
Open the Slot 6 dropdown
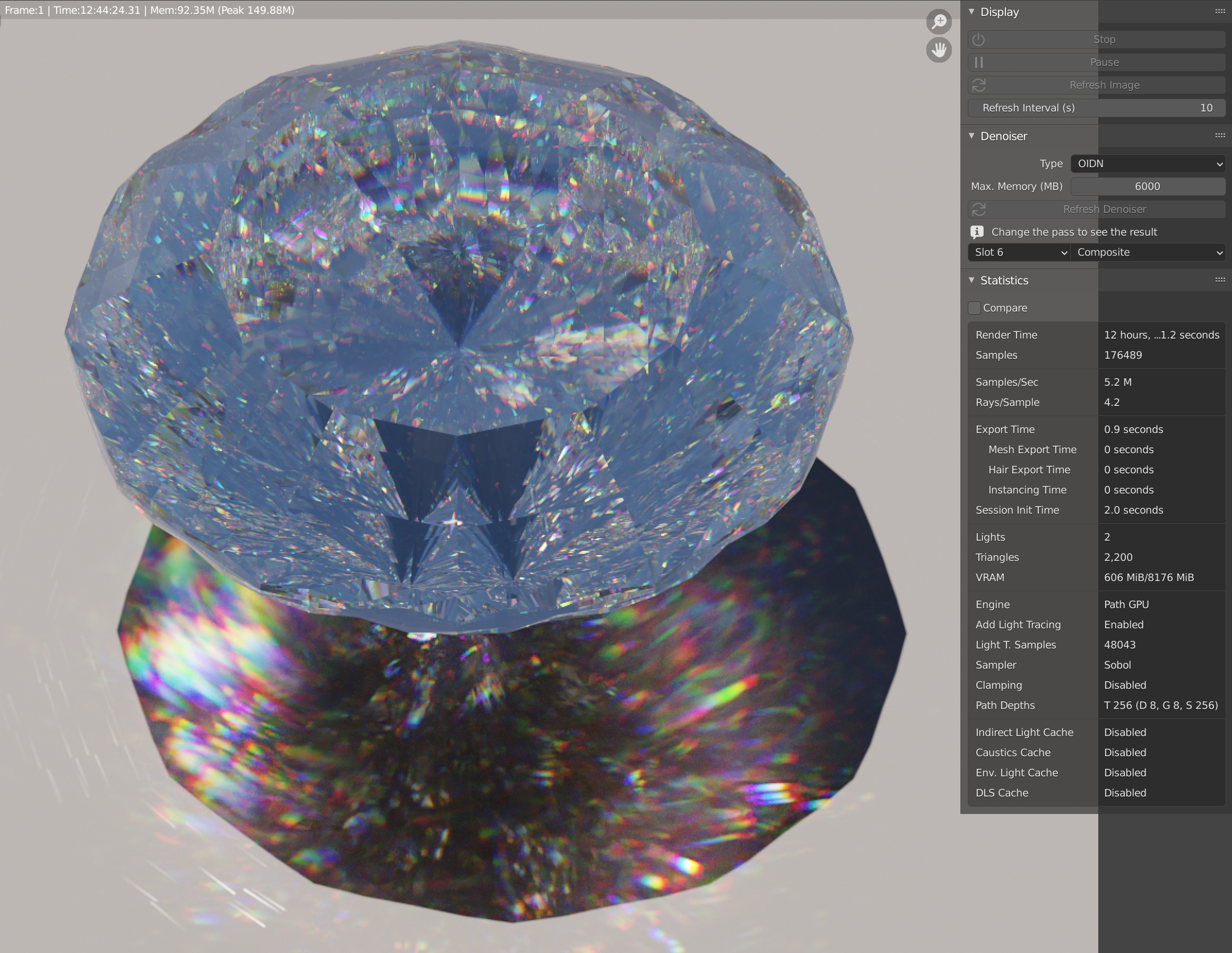coord(1019,252)
